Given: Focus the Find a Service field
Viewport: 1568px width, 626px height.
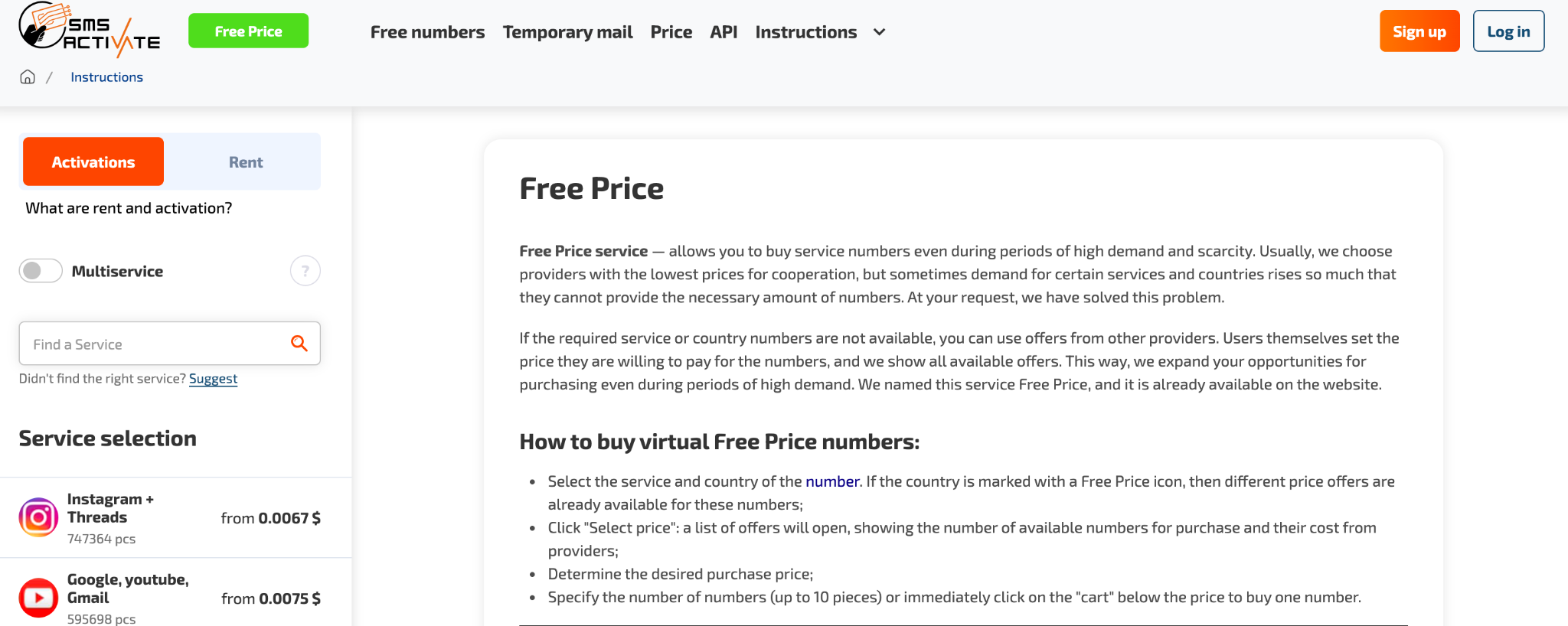Looking at the screenshot, I should tap(153, 344).
